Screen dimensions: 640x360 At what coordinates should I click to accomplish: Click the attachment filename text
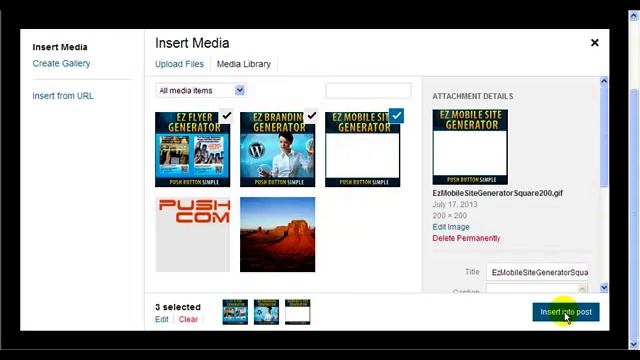pyautogui.click(x=498, y=193)
